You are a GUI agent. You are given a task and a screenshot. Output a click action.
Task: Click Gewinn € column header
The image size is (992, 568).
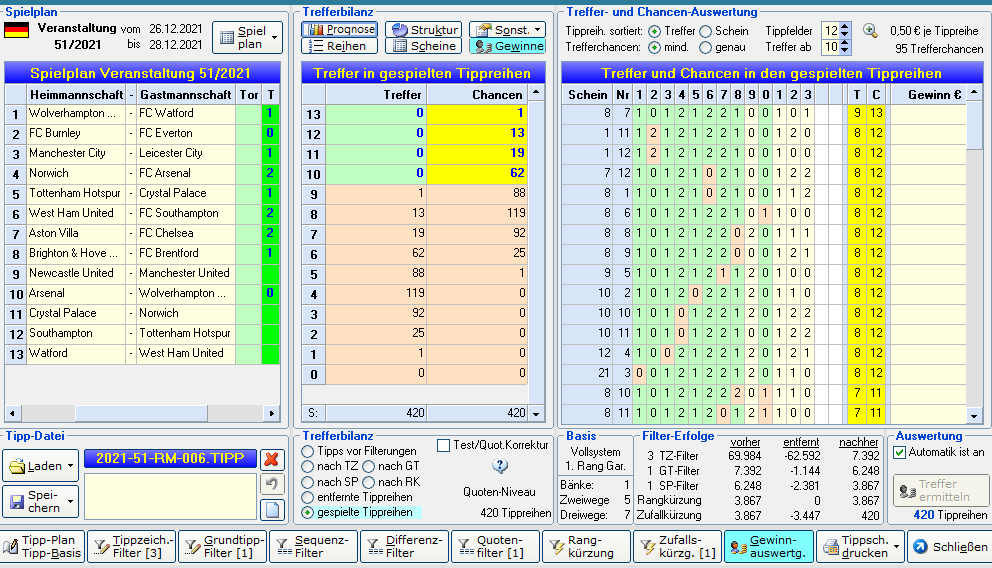pyautogui.click(x=928, y=95)
